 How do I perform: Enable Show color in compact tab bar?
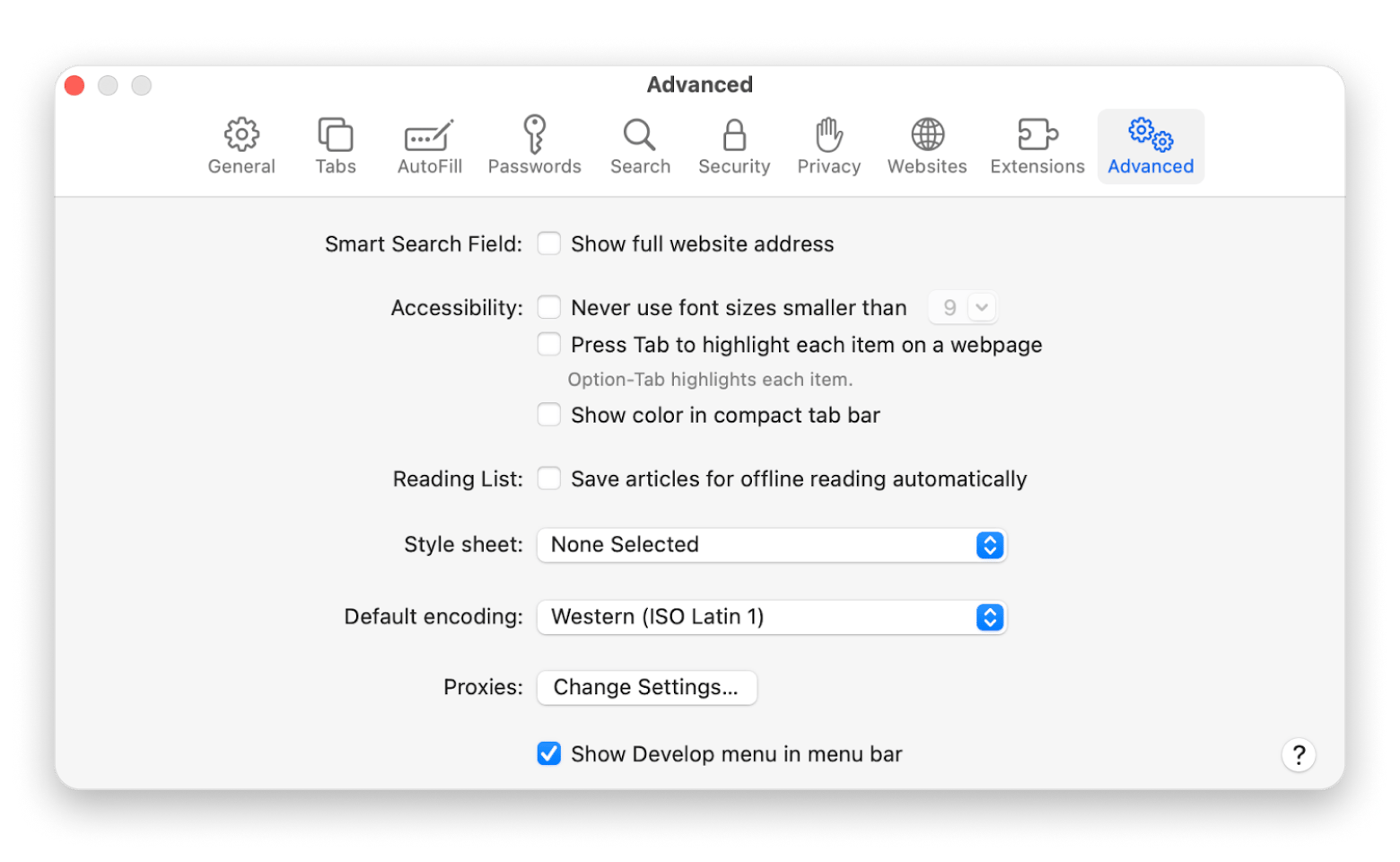(x=549, y=414)
